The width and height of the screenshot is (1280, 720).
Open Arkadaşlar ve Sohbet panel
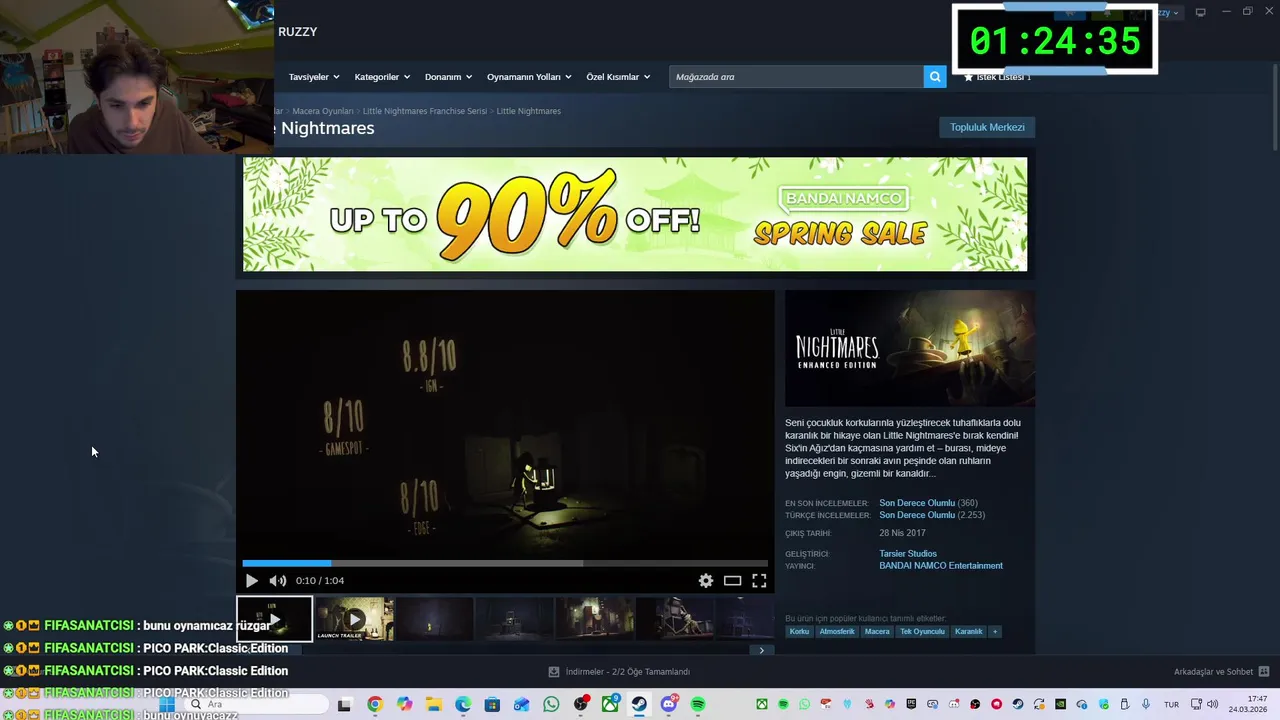tap(1221, 672)
